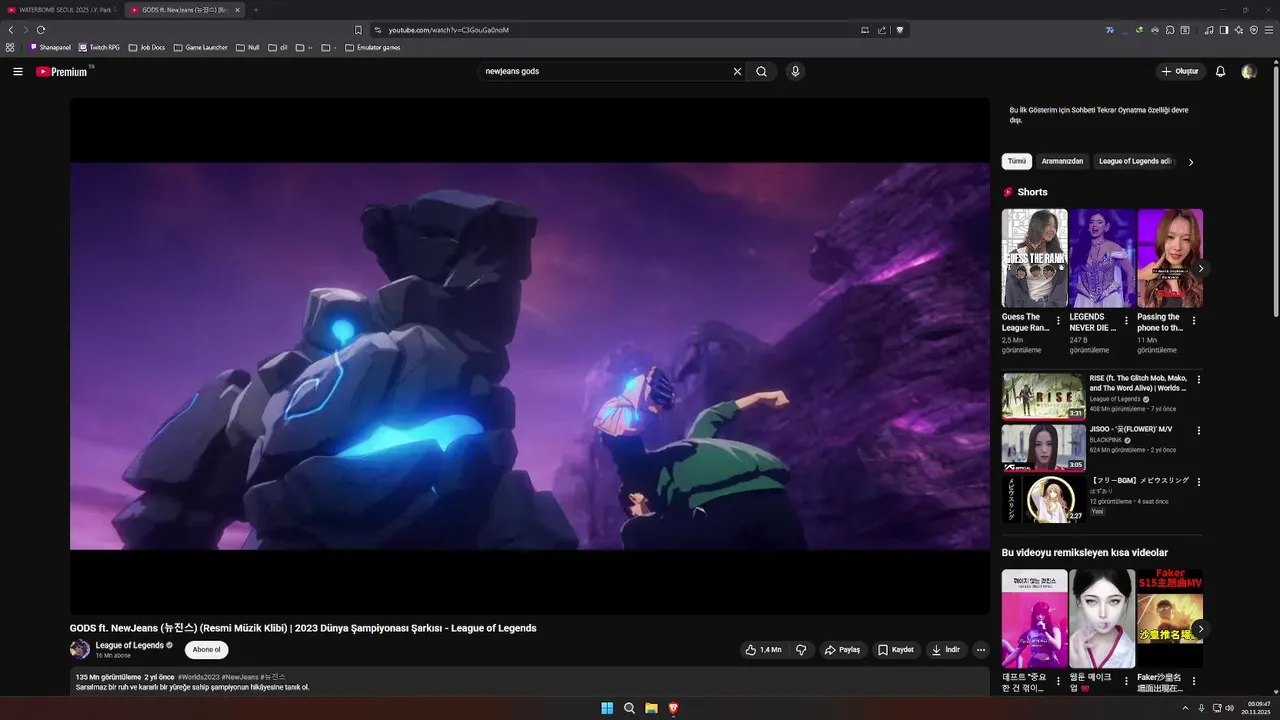Viewport: 1280px width, 720px height.
Task: Open options for Guess The League Rank short
Action: [1058, 321]
